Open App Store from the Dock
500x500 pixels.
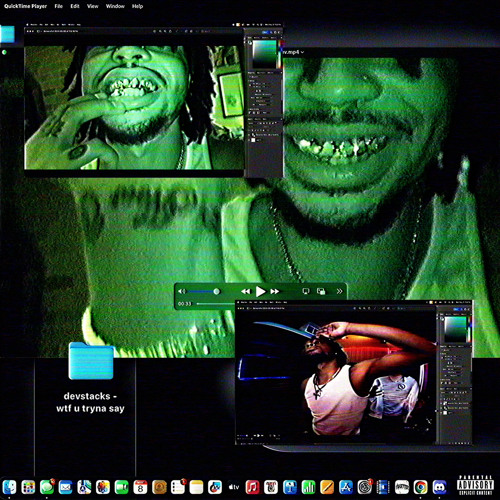coord(346,487)
